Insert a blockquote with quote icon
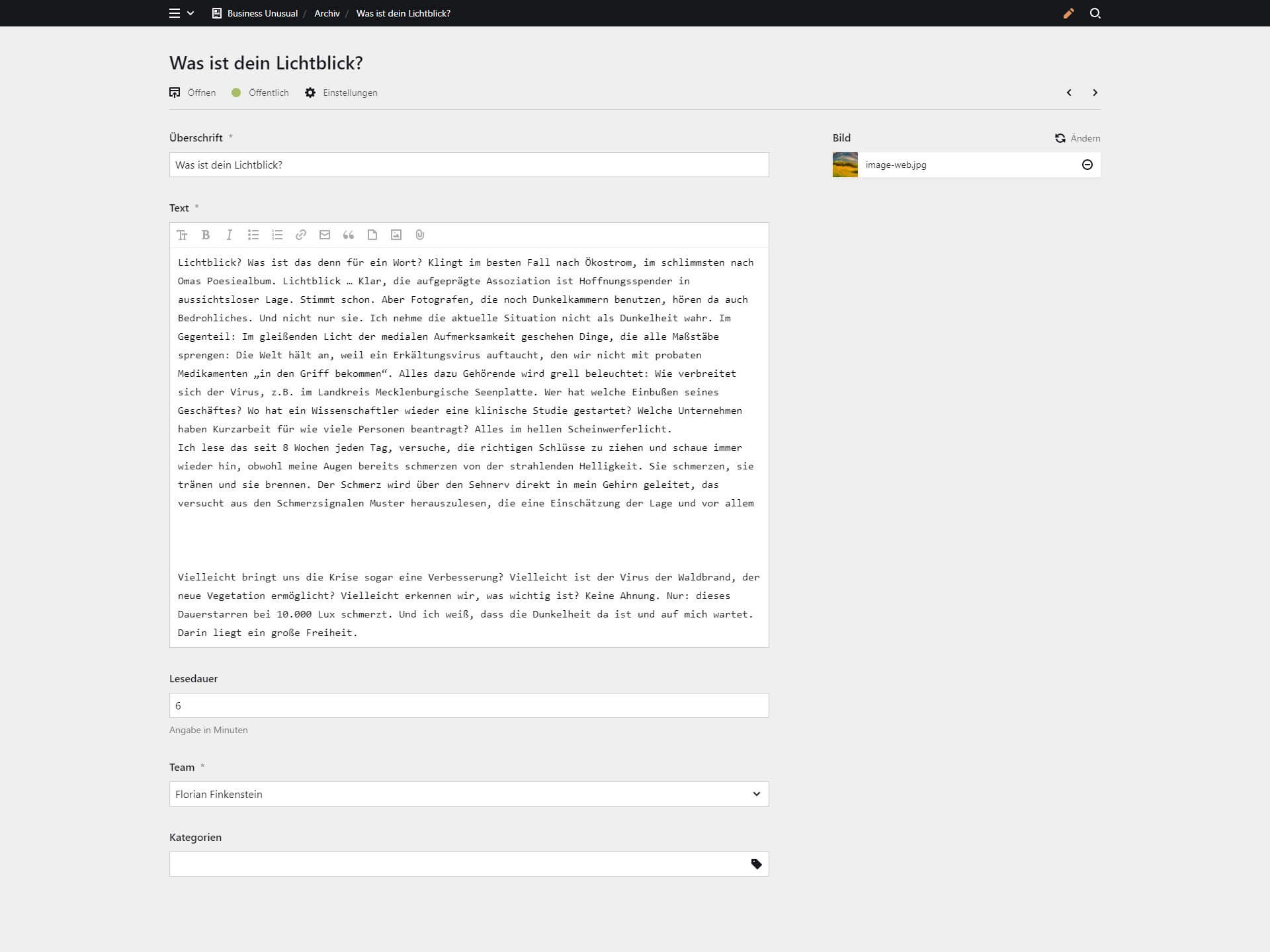The width and height of the screenshot is (1270, 952). (349, 235)
